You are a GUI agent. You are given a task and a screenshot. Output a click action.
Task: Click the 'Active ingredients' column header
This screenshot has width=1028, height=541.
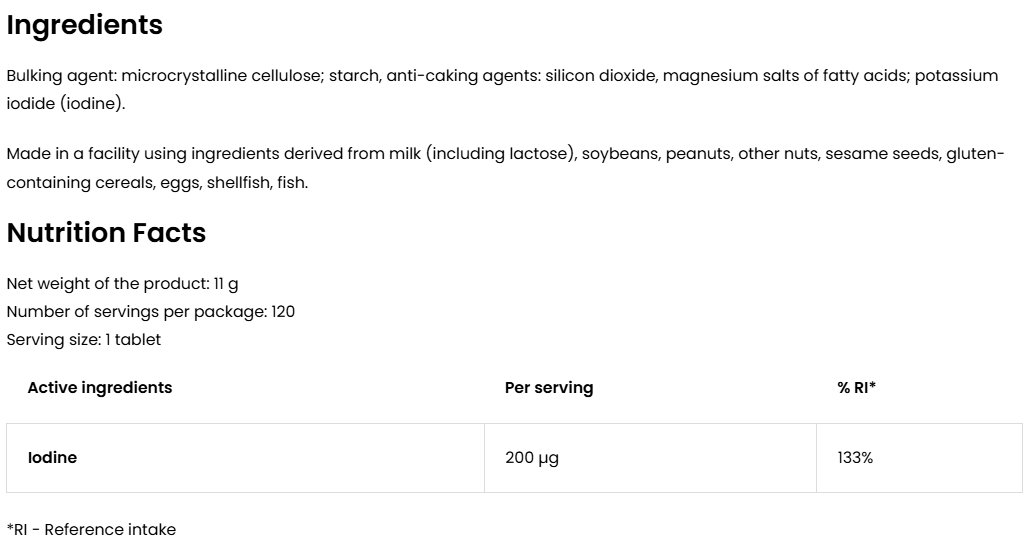pyautogui.click(x=100, y=388)
